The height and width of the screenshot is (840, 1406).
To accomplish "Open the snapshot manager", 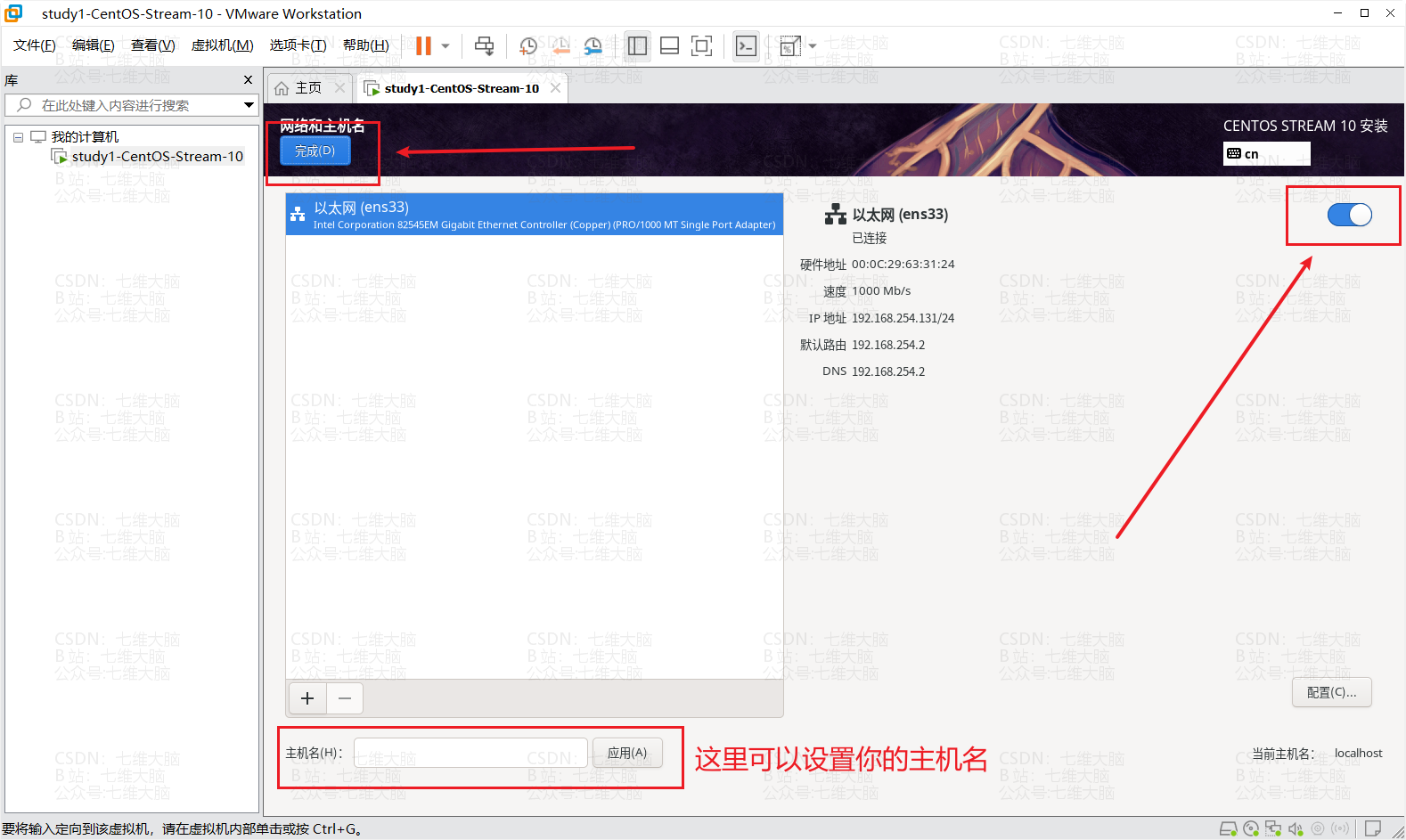I will point(593,45).
